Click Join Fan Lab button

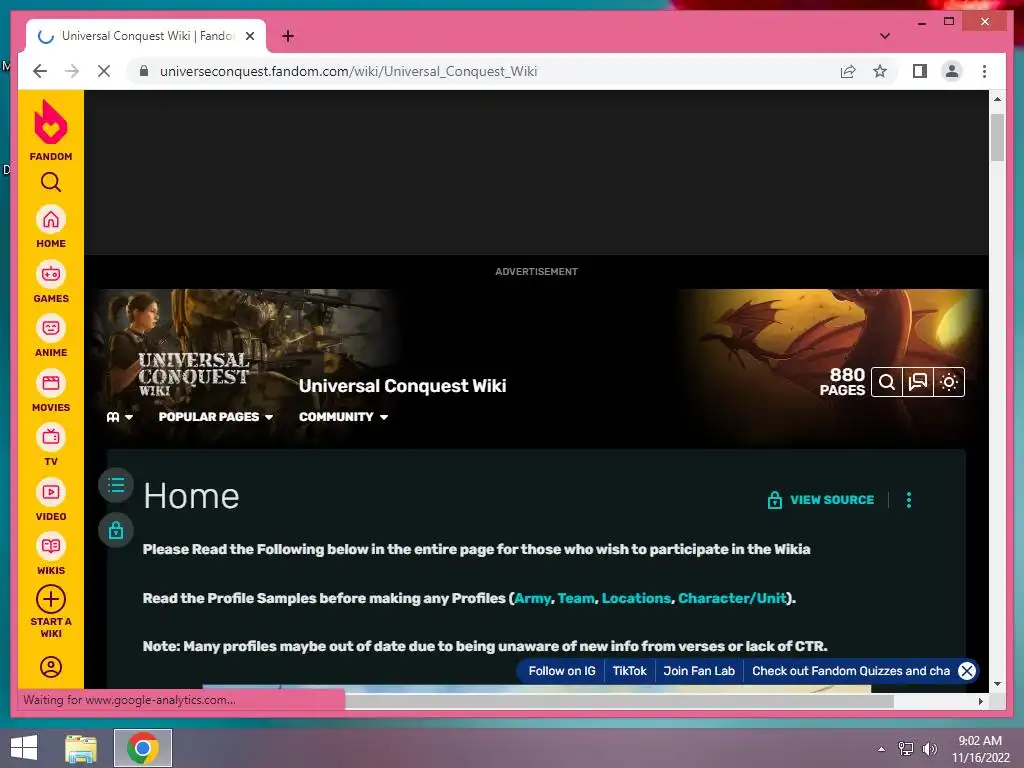(x=699, y=671)
